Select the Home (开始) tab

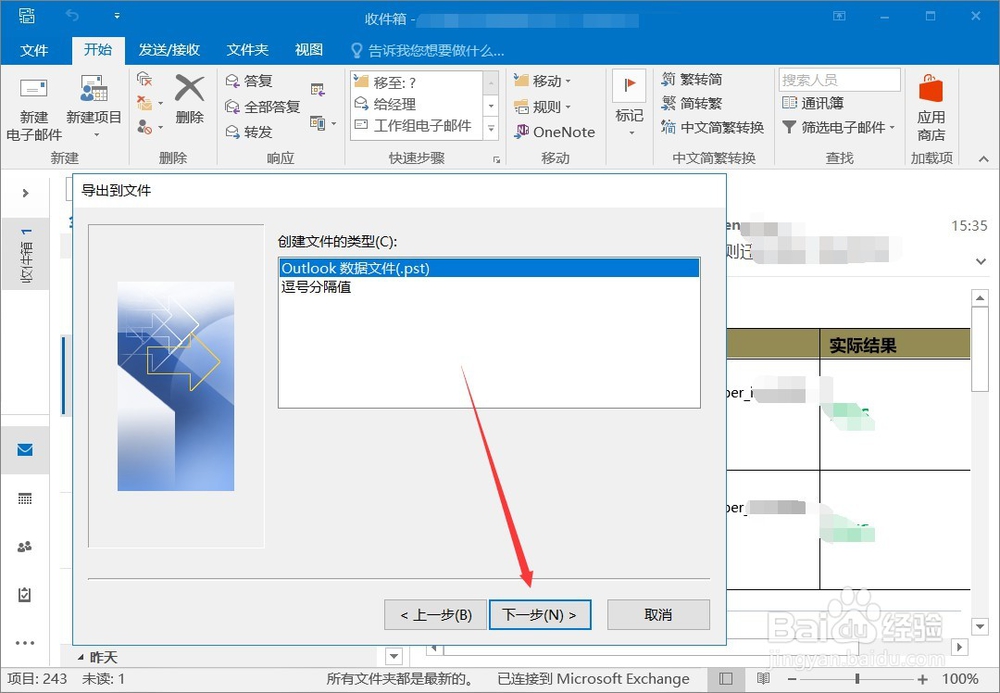point(98,50)
